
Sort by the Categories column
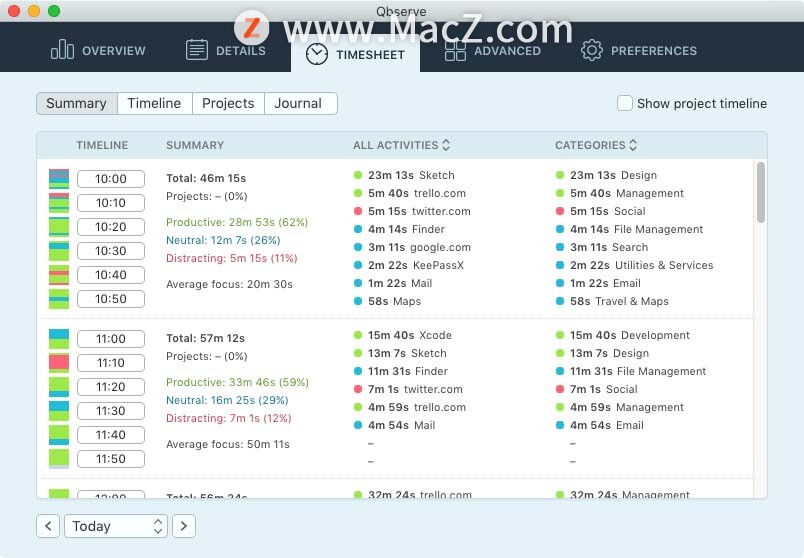[596, 145]
